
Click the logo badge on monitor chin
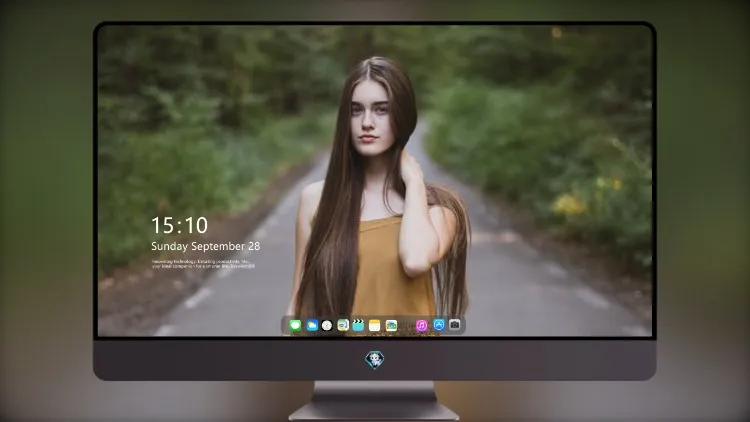pos(375,360)
